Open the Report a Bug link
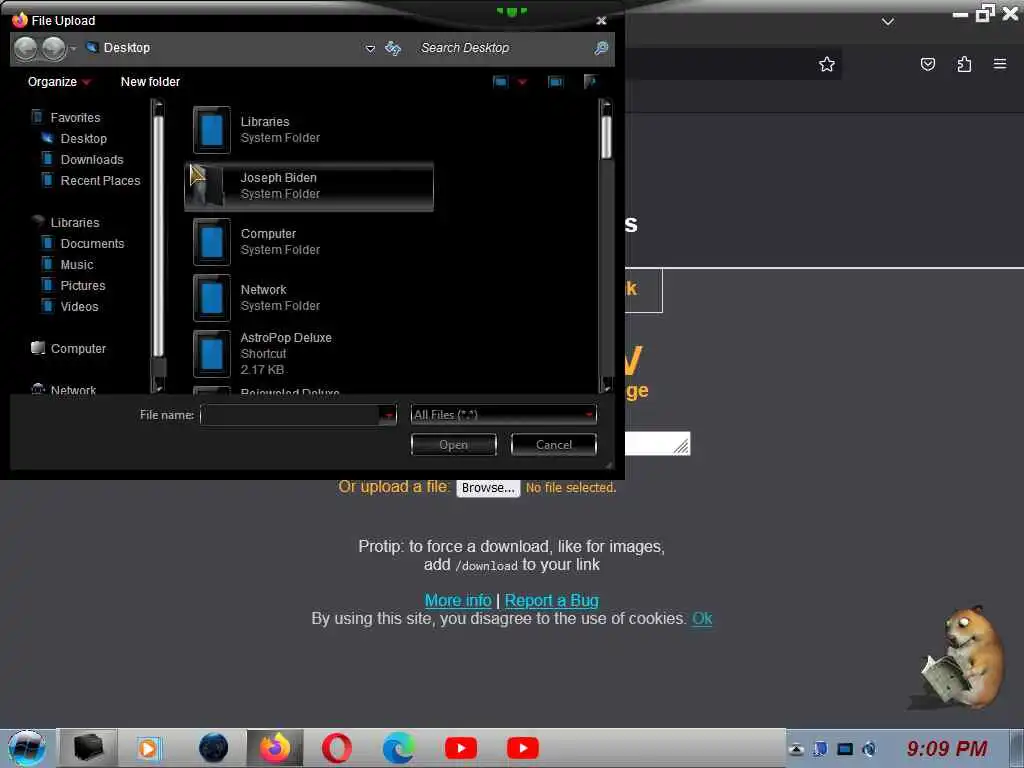The width and height of the screenshot is (1024, 768). [552, 600]
